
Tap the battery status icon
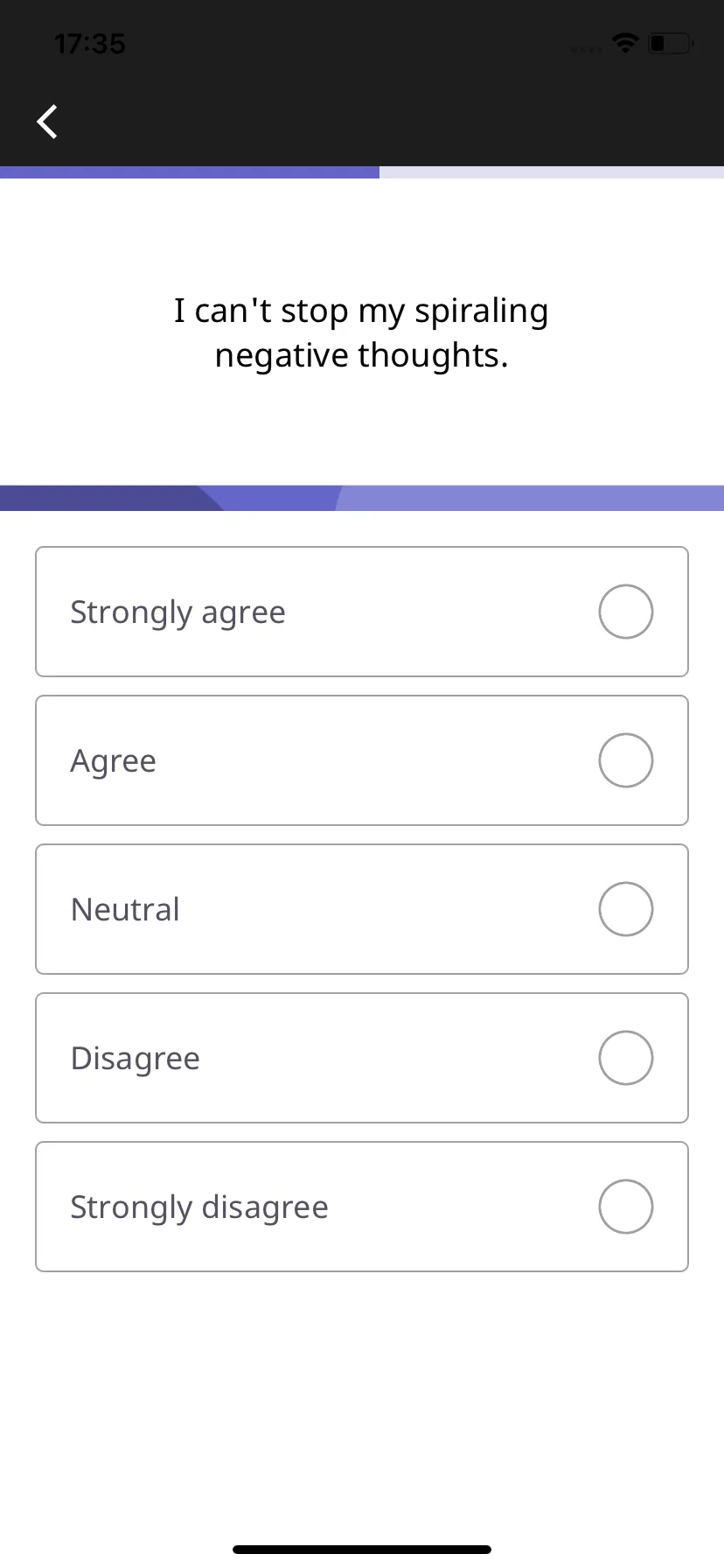[672, 43]
